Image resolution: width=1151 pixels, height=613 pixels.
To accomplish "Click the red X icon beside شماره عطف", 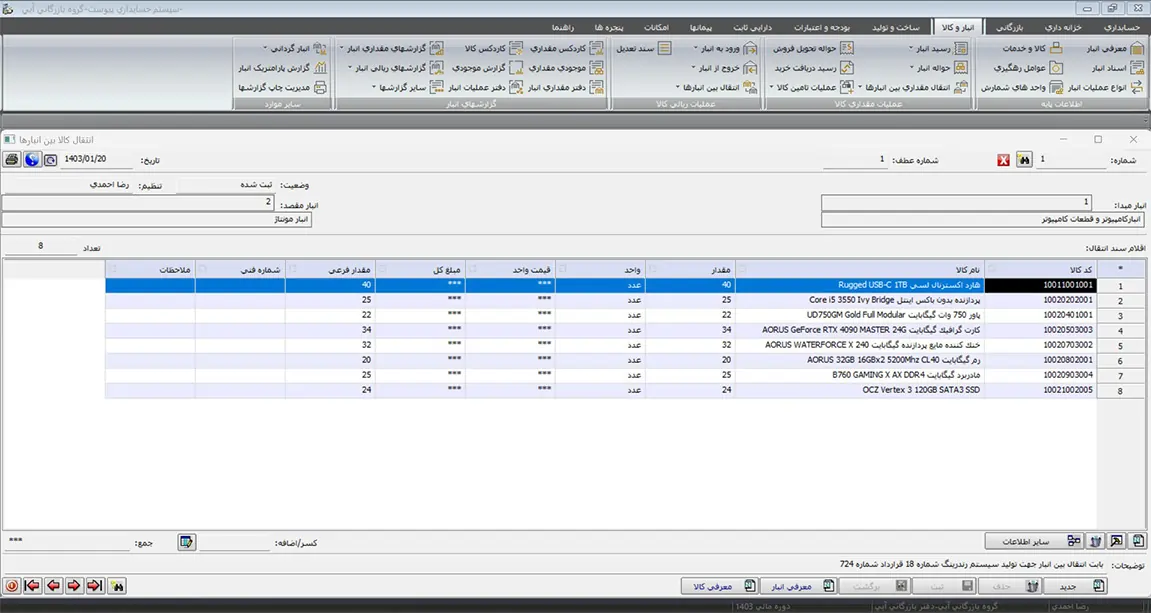I will click(1003, 160).
